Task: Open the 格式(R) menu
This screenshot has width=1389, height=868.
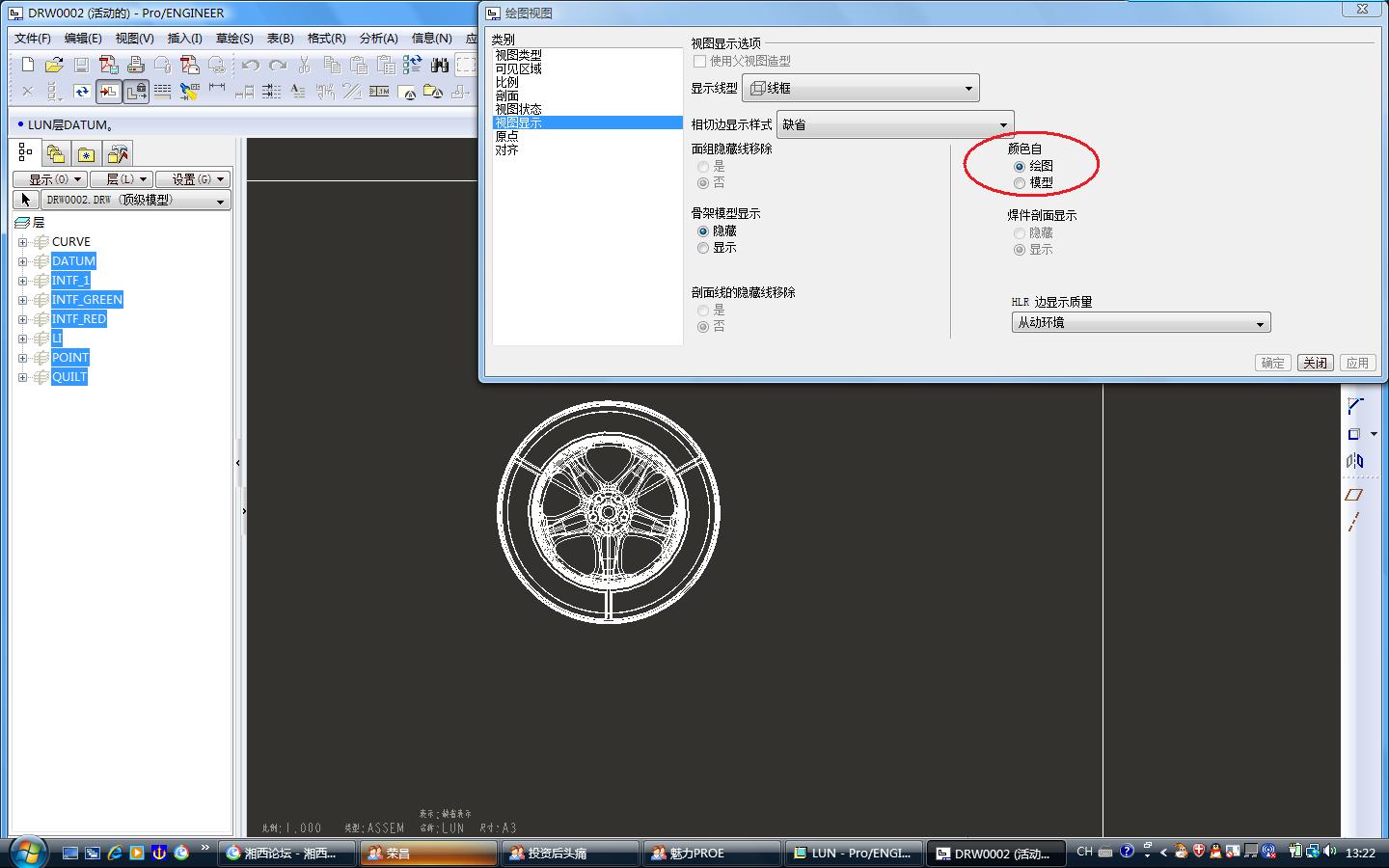Action: click(326, 39)
